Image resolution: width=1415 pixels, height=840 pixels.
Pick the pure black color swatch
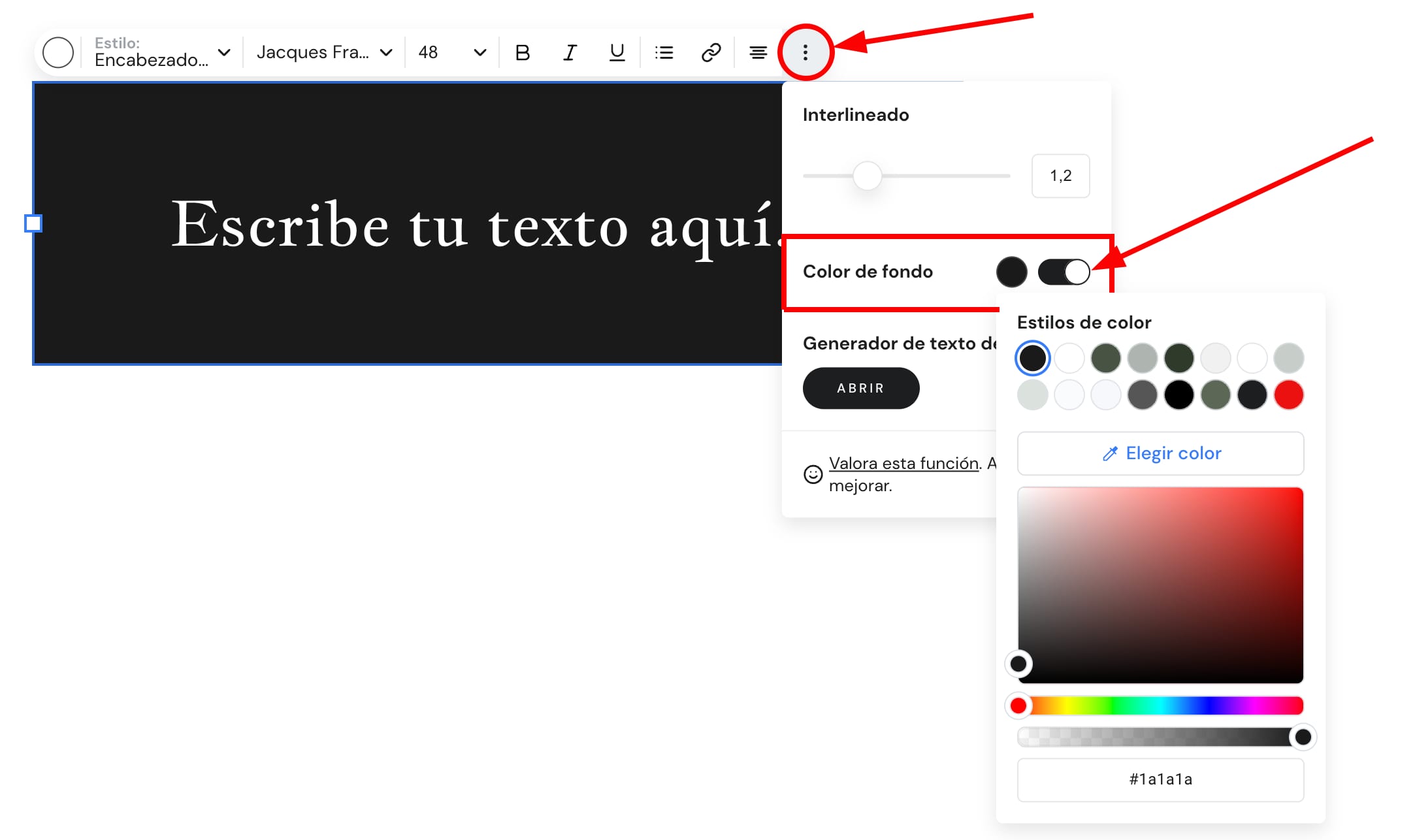pos(1179,395)
